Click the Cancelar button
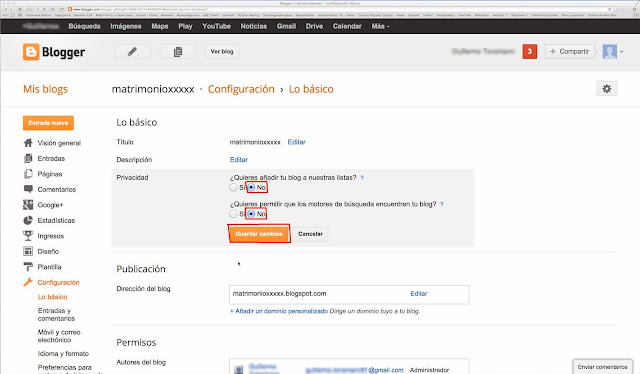This screenshot has height=374, width=640. click(310, 234)
